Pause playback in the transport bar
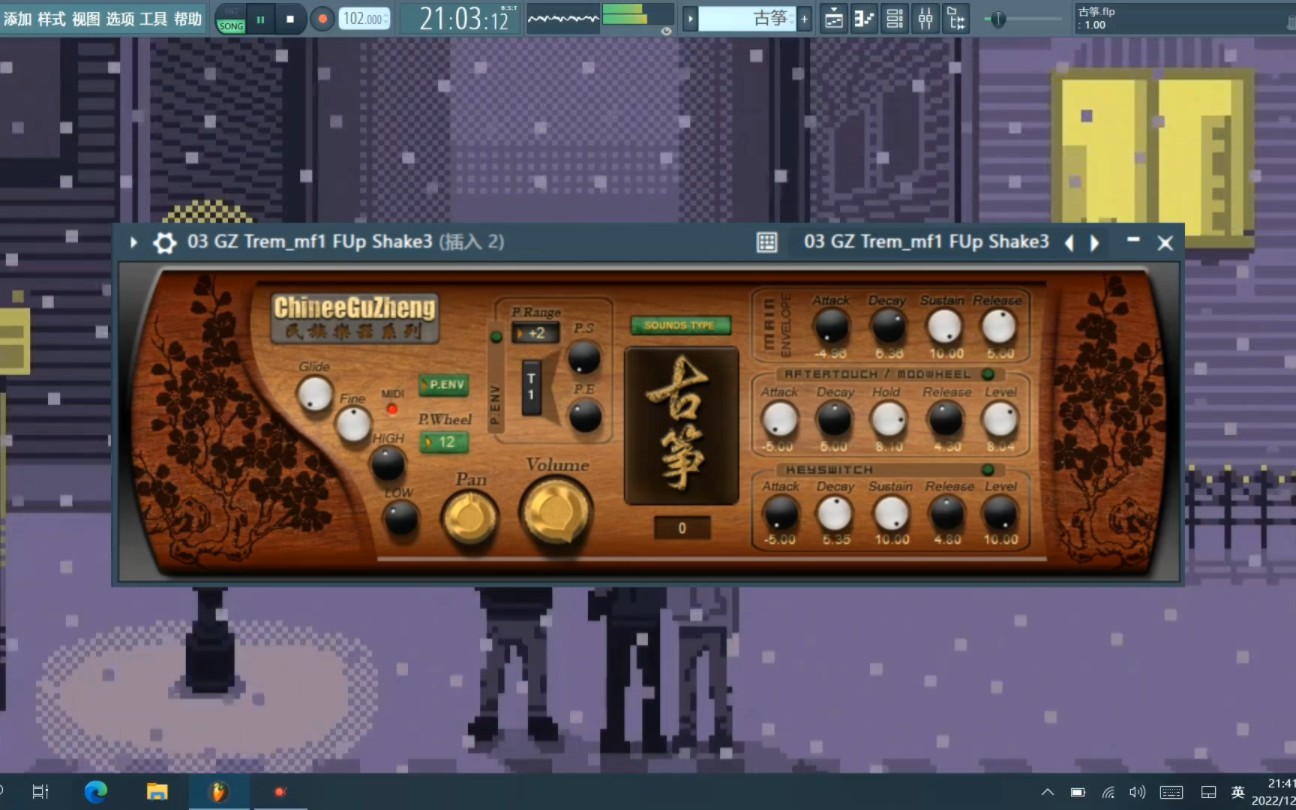 point(260,19)
